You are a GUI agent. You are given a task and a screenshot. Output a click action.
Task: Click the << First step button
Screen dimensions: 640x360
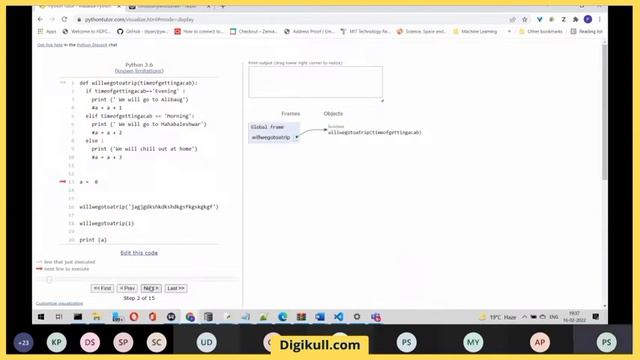pyautogui.click(x=102, y=288)
